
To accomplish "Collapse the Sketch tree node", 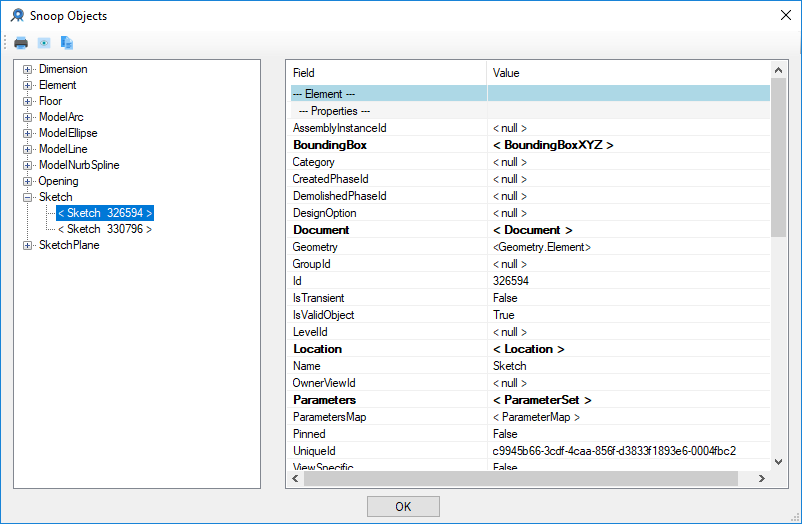I will pyautogui.click(x=28, y=197).
